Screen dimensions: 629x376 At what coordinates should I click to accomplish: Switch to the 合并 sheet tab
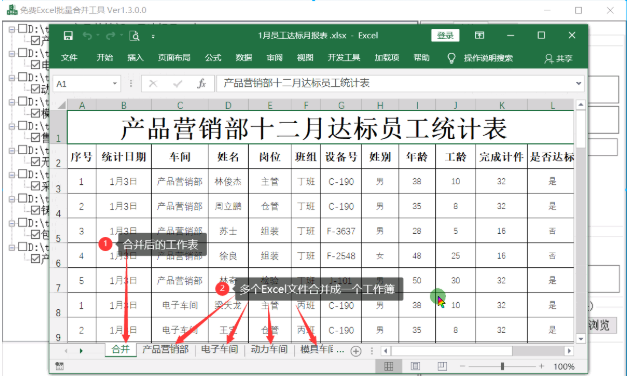121,350
